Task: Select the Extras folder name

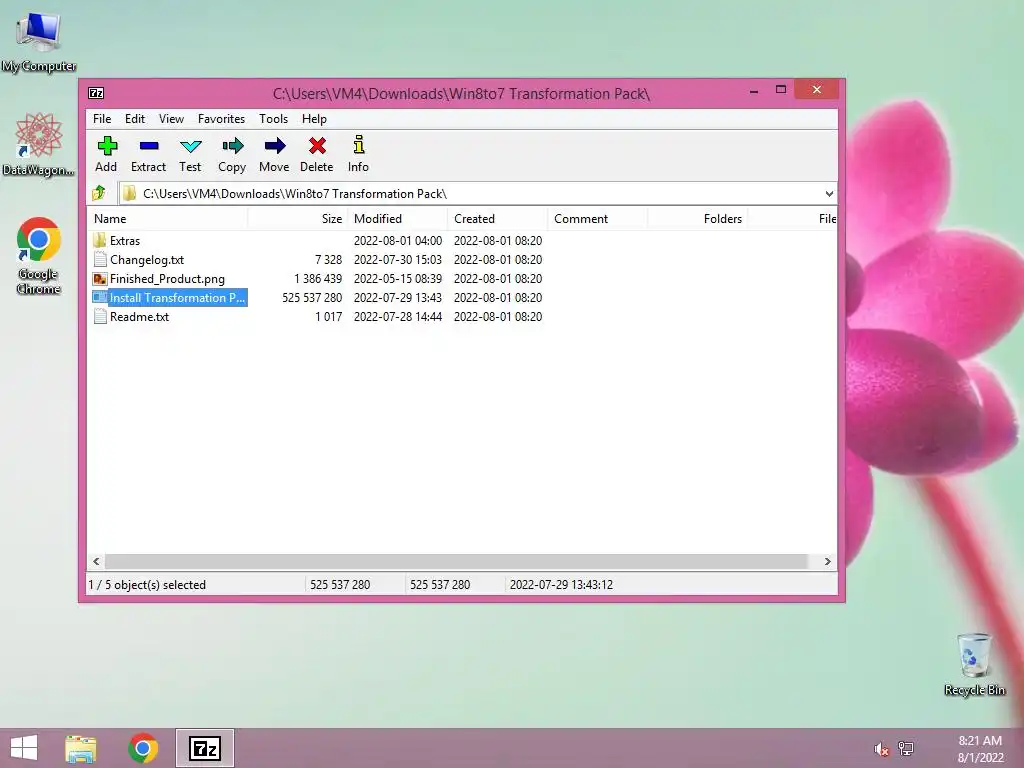Action: tap(125, 240)
